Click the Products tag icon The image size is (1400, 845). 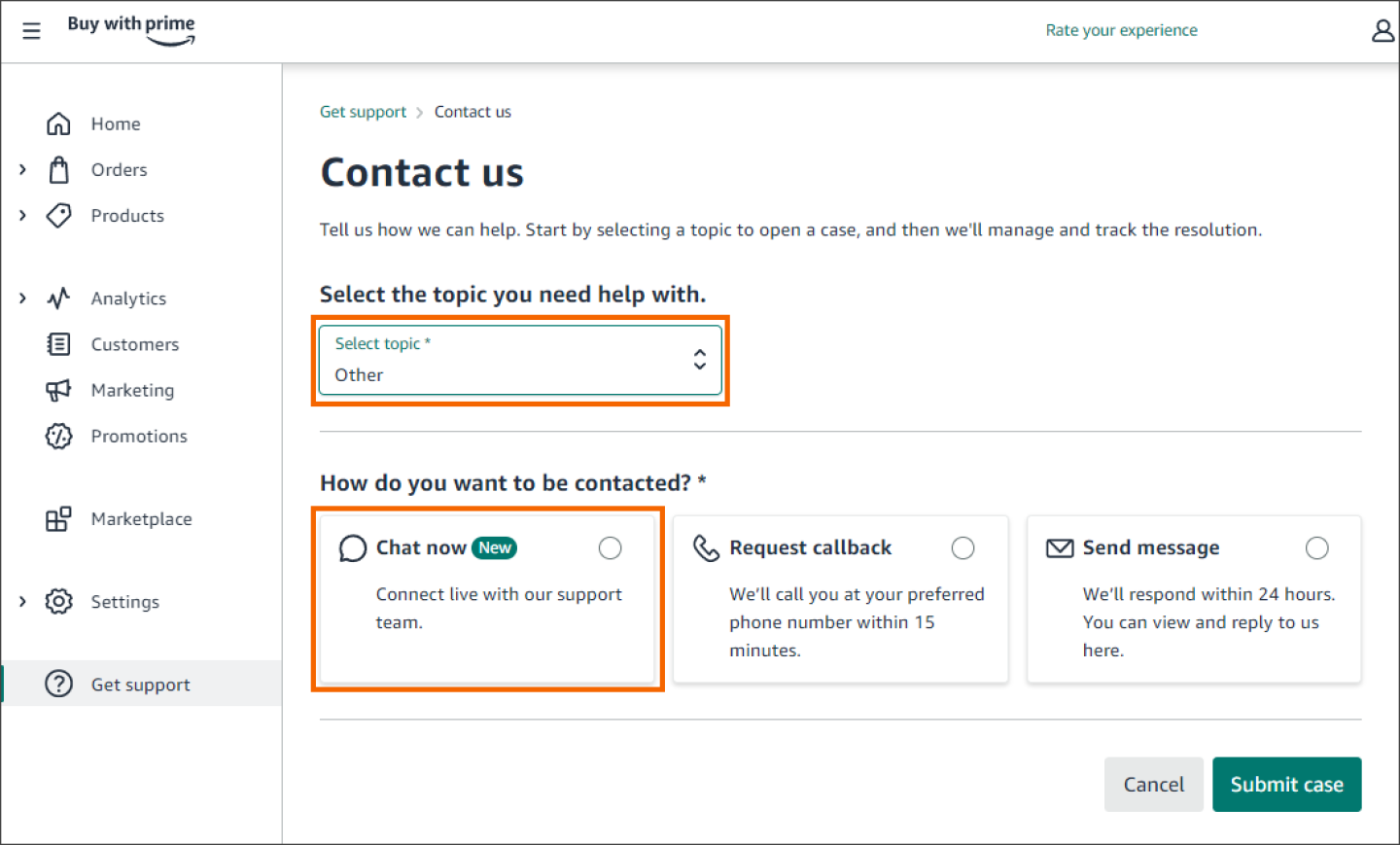pyautogui.click(x=58, y=215)
